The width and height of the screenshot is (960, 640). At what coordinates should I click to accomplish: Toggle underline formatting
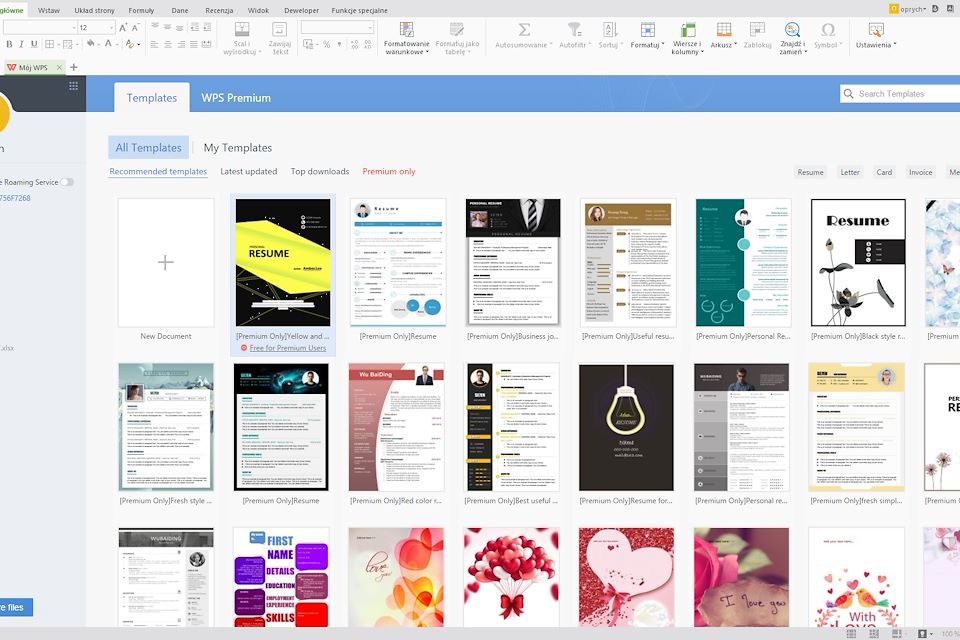(34, 44)
